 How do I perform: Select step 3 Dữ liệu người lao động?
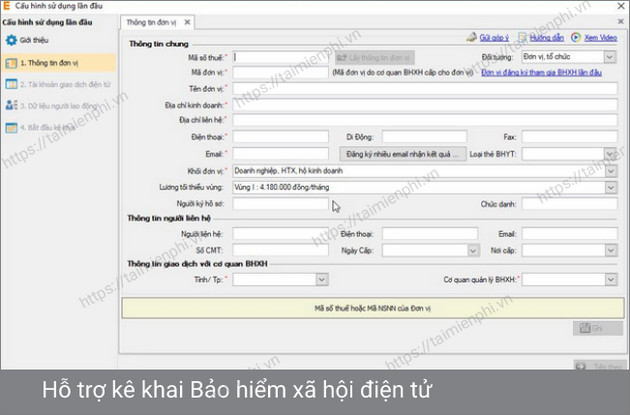point(58,106)
